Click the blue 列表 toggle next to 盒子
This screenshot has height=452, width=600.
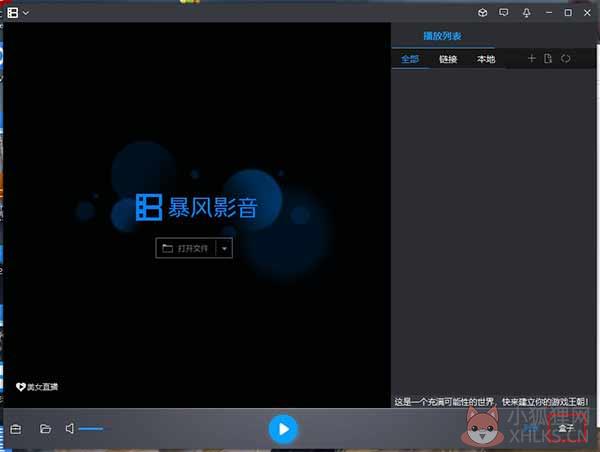click(x=531, y=428)
